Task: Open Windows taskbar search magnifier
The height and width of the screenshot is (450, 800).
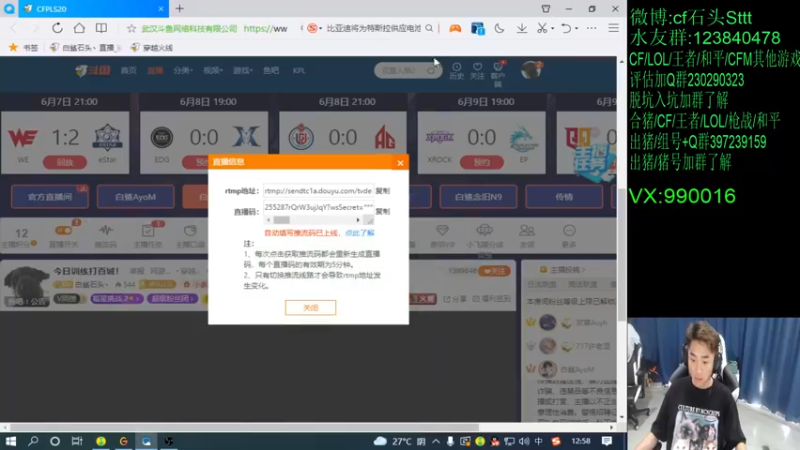Action: click(x=33, y=441)
